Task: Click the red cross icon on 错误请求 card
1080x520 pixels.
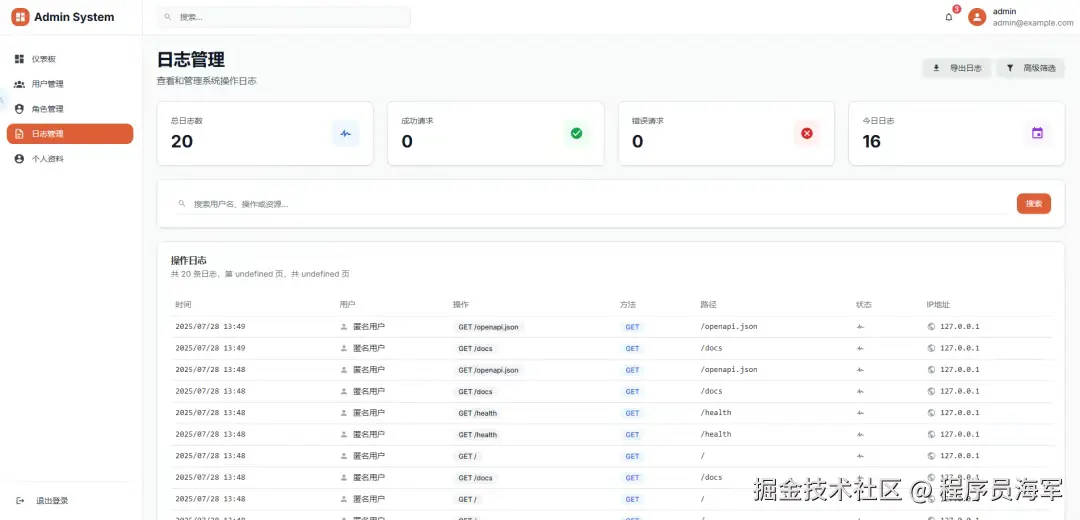Action: [x=807, y=134]
